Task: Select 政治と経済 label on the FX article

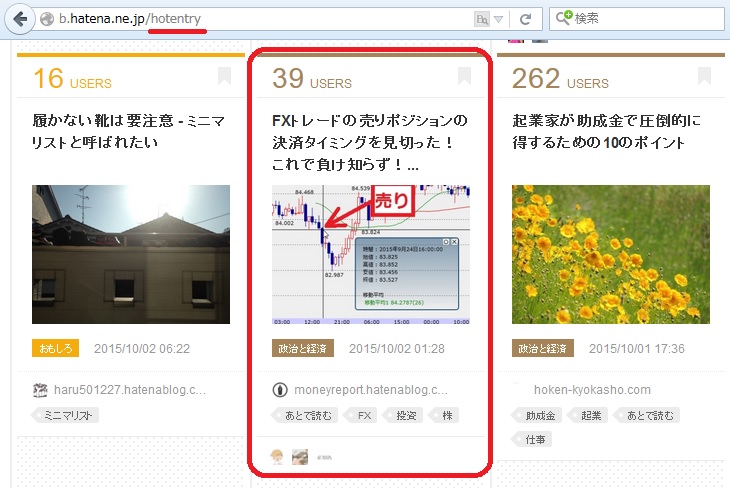Action: pos(303,348)
